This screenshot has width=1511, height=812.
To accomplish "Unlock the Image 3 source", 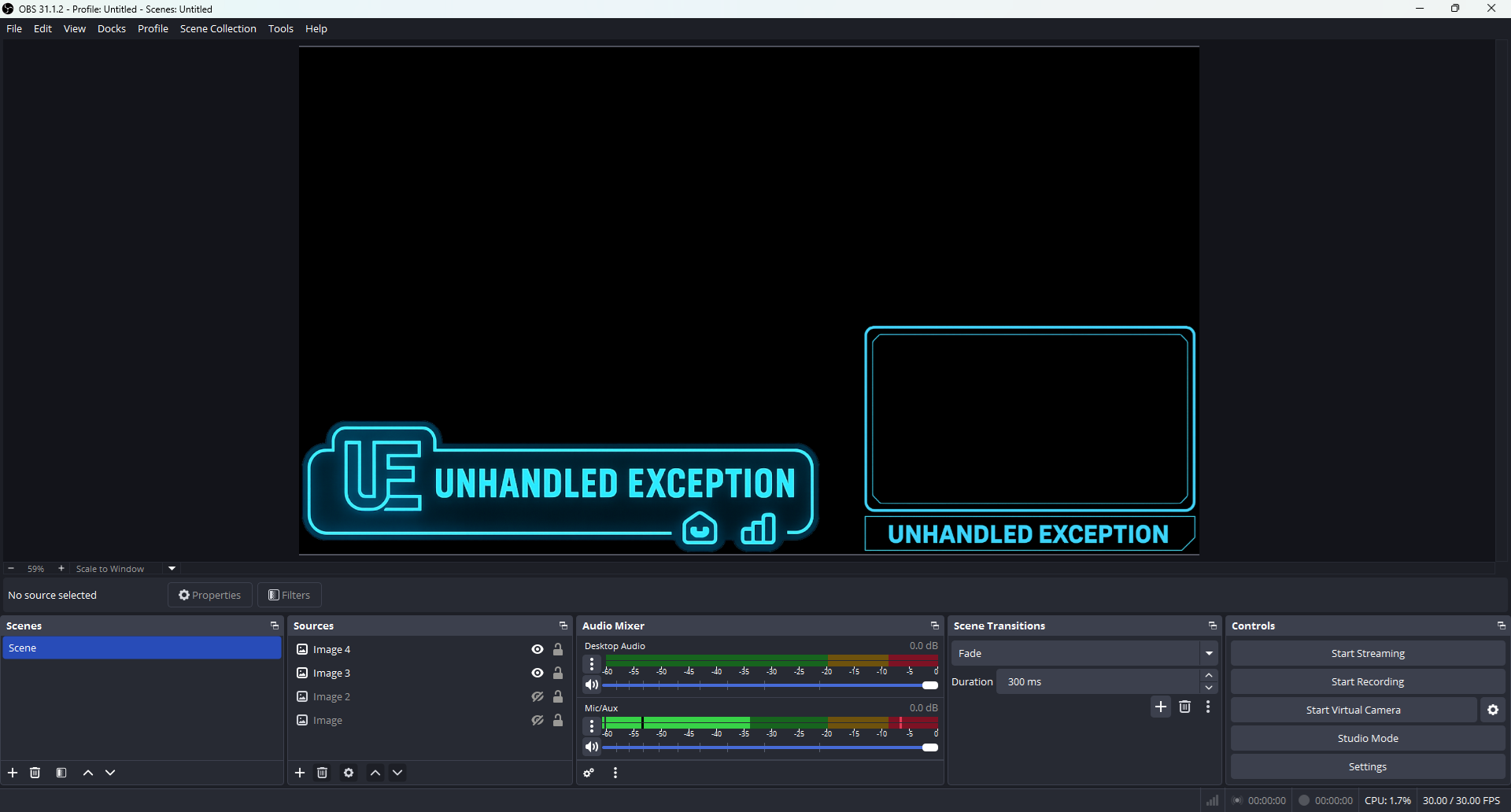I will tap(558, 673).
